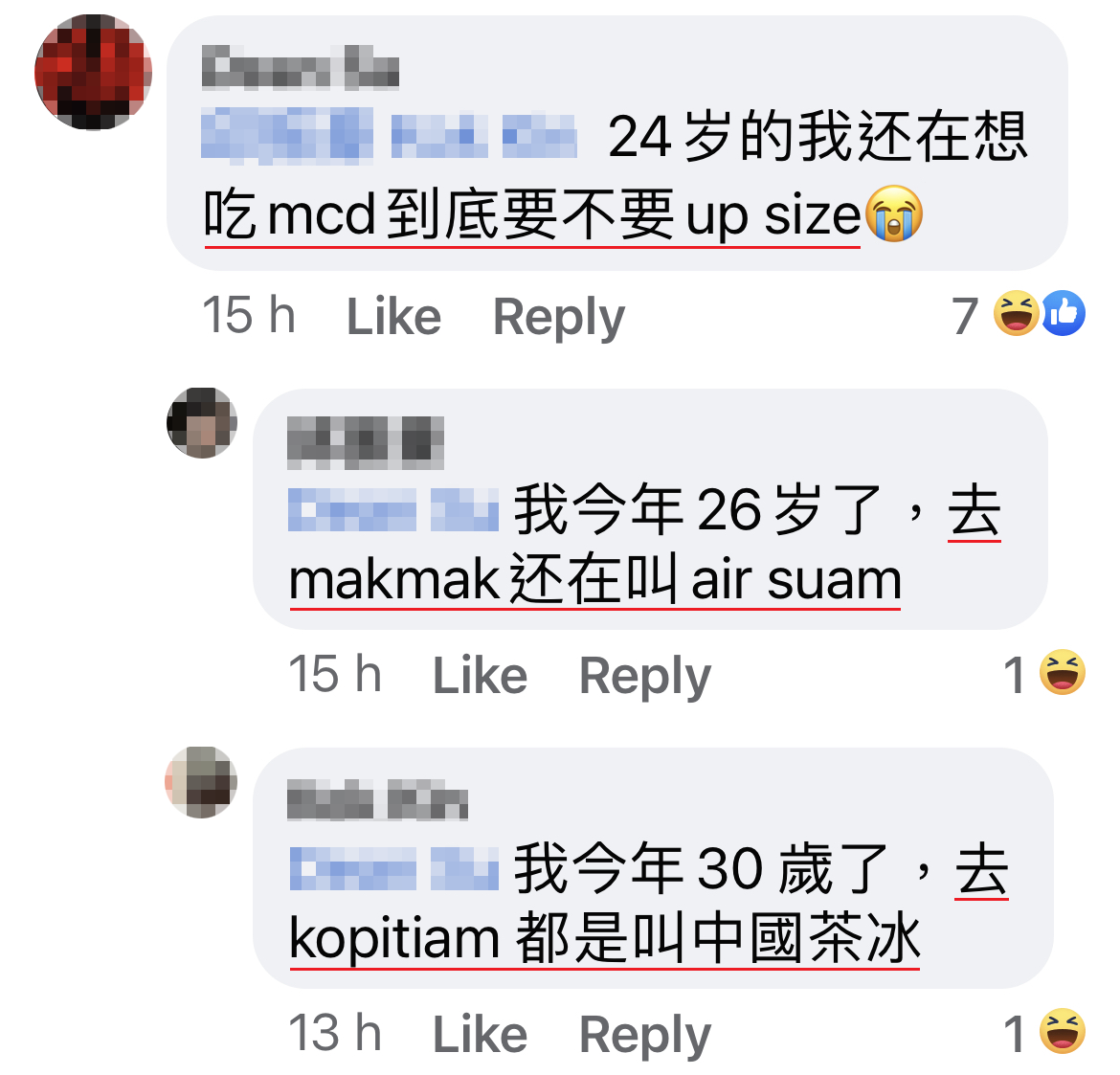Reply to the mcd up size comment
The width and height of the screenshot is (1120, 1075).
click(x=559, y=317)
